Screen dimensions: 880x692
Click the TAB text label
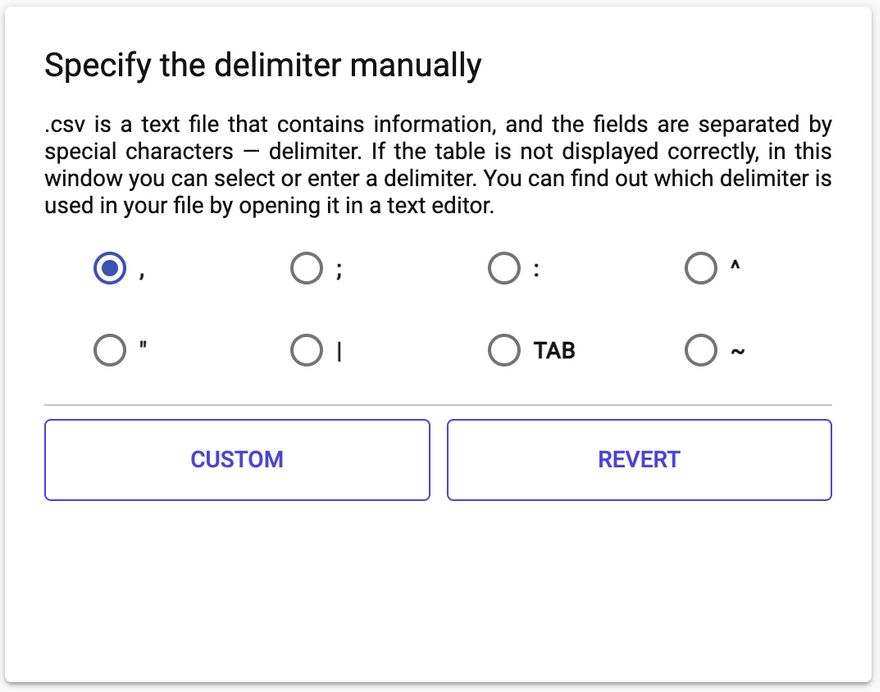554,351
